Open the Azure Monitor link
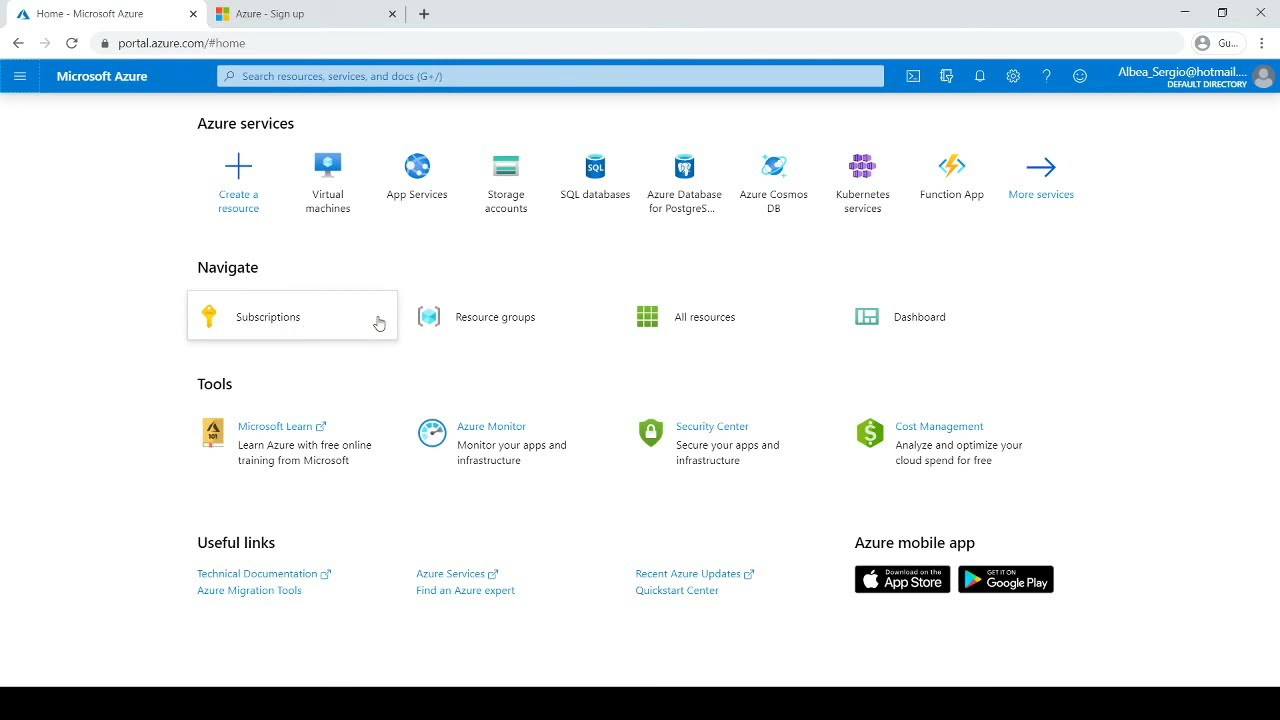The width and height of the screenshot is (1280, 720). [491, 426]
